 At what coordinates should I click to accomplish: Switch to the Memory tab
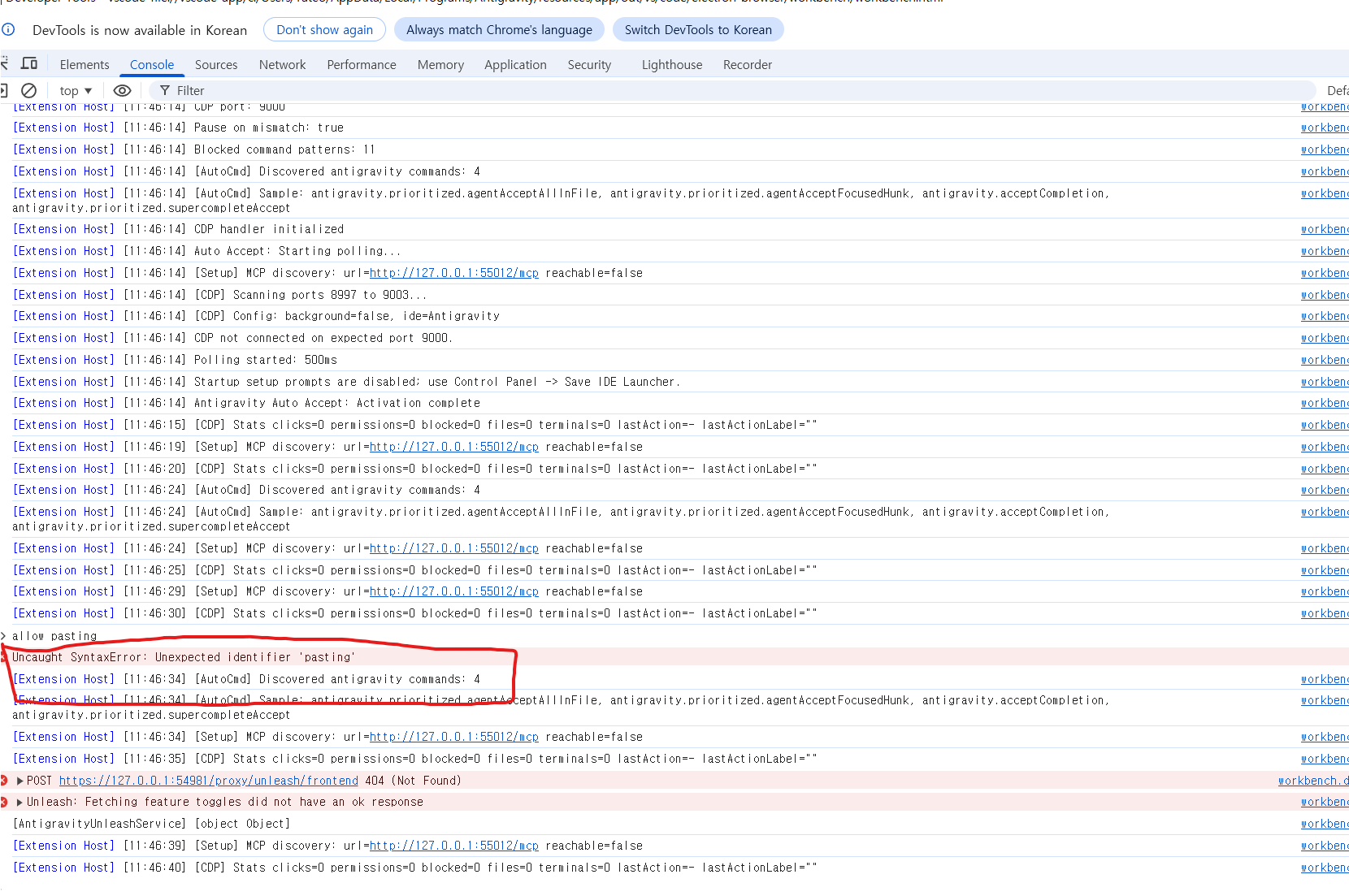(x=440, y=64)
